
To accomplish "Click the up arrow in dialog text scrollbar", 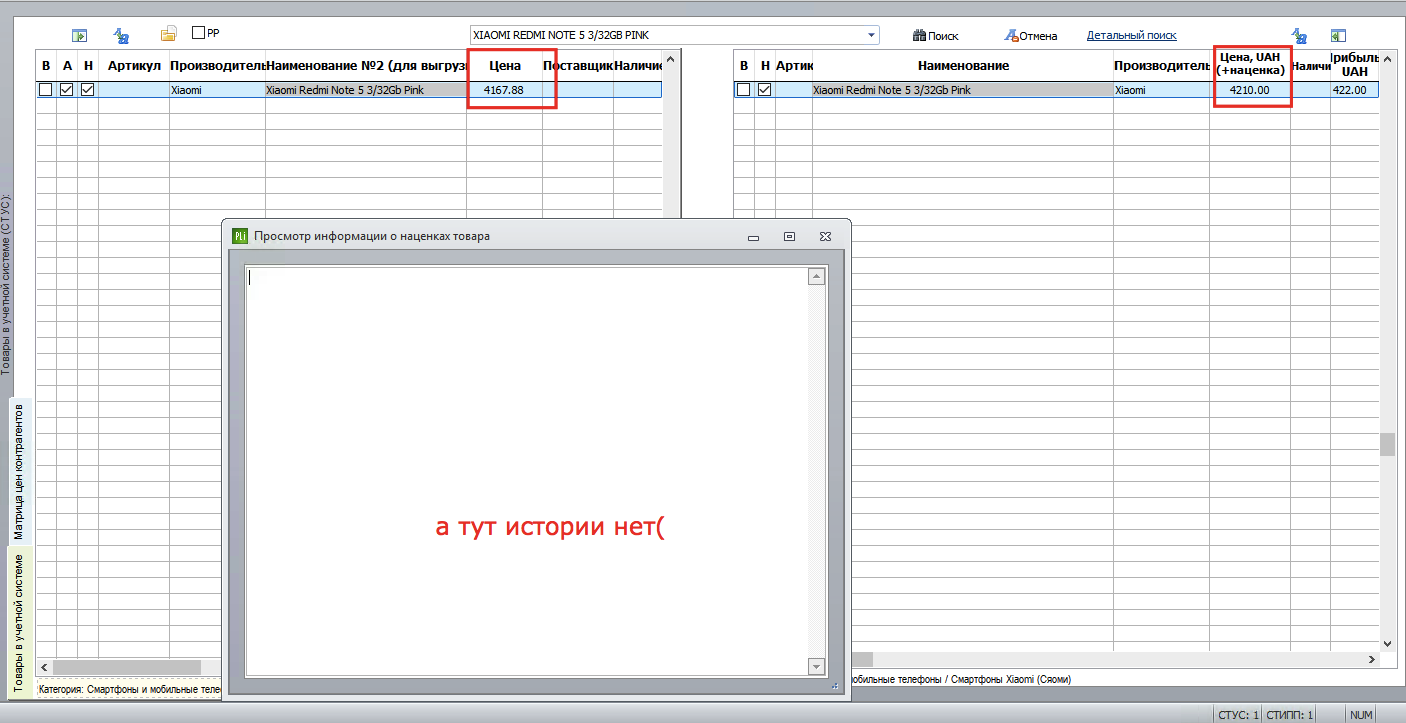I will 817,277.
